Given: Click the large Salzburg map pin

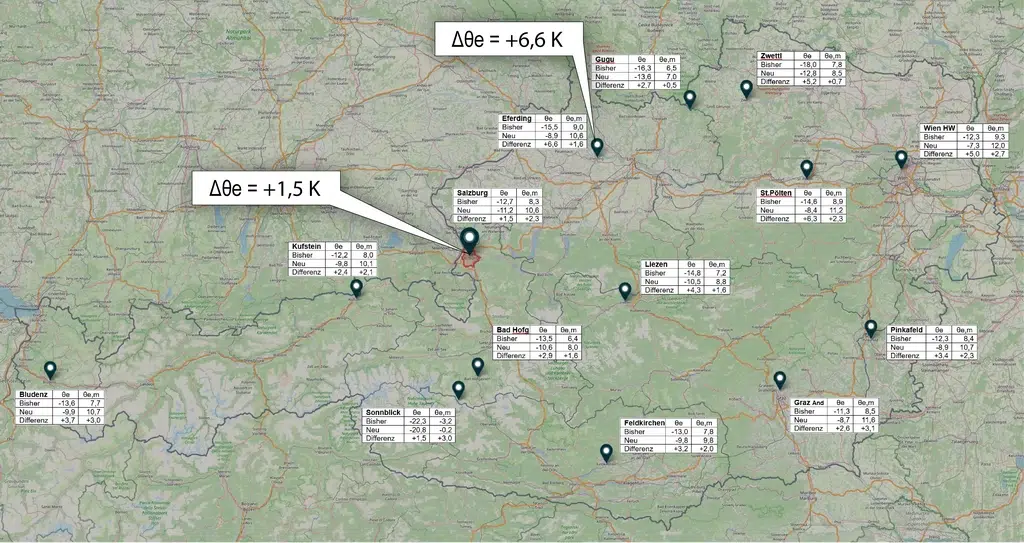Looking at the screenshot, I should pos(469,241).
